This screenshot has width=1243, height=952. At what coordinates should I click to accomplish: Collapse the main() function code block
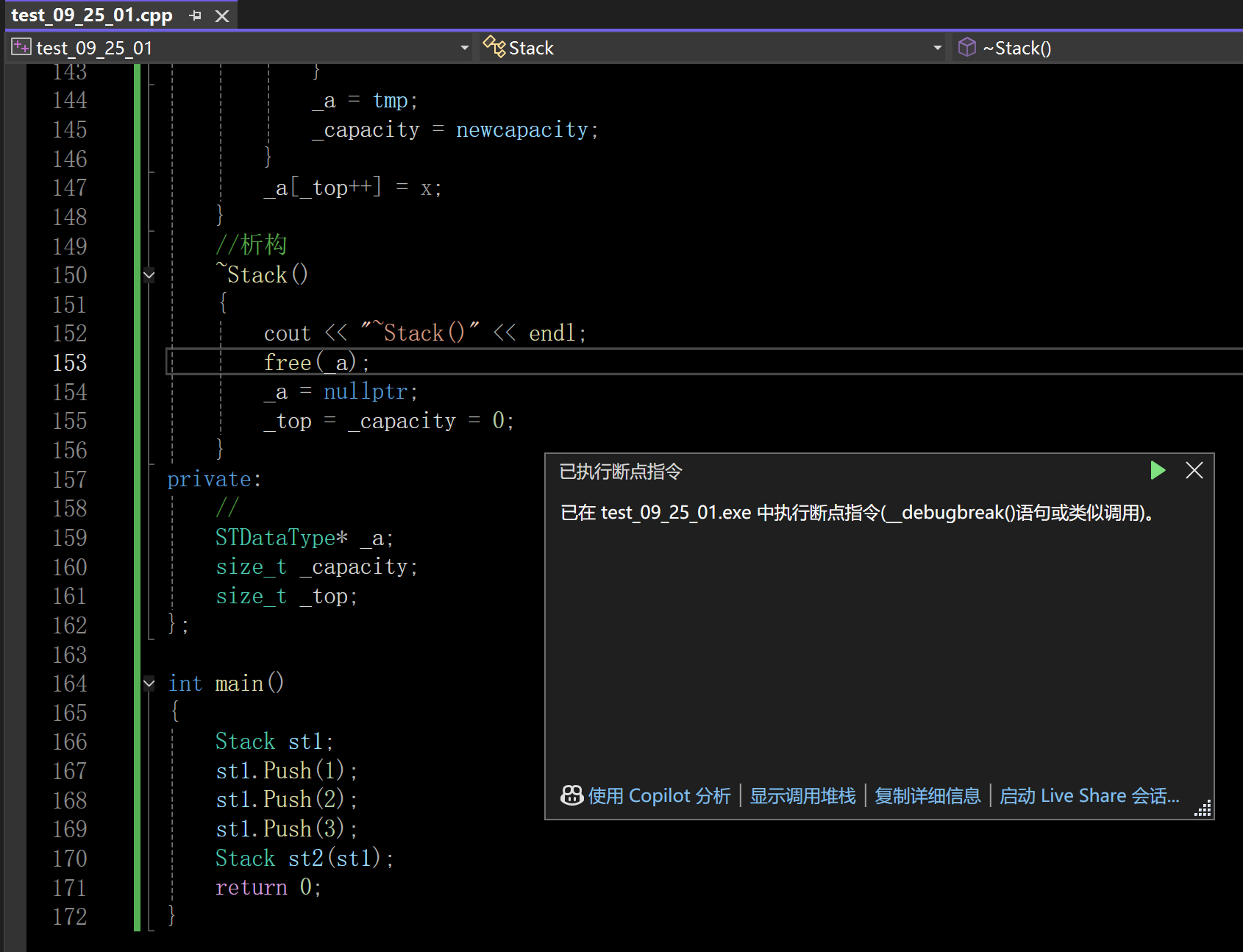(149, 683)
